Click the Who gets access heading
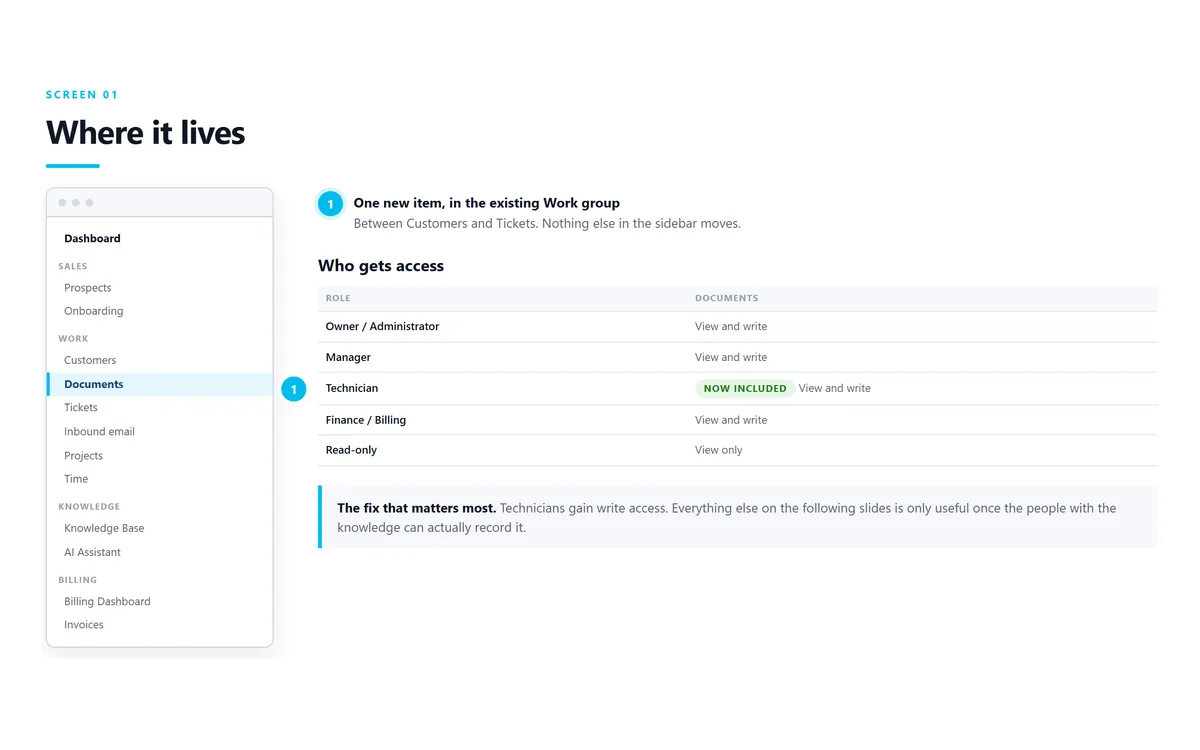Viewport: 1200px width, 750px height. [x=381, y=266]
